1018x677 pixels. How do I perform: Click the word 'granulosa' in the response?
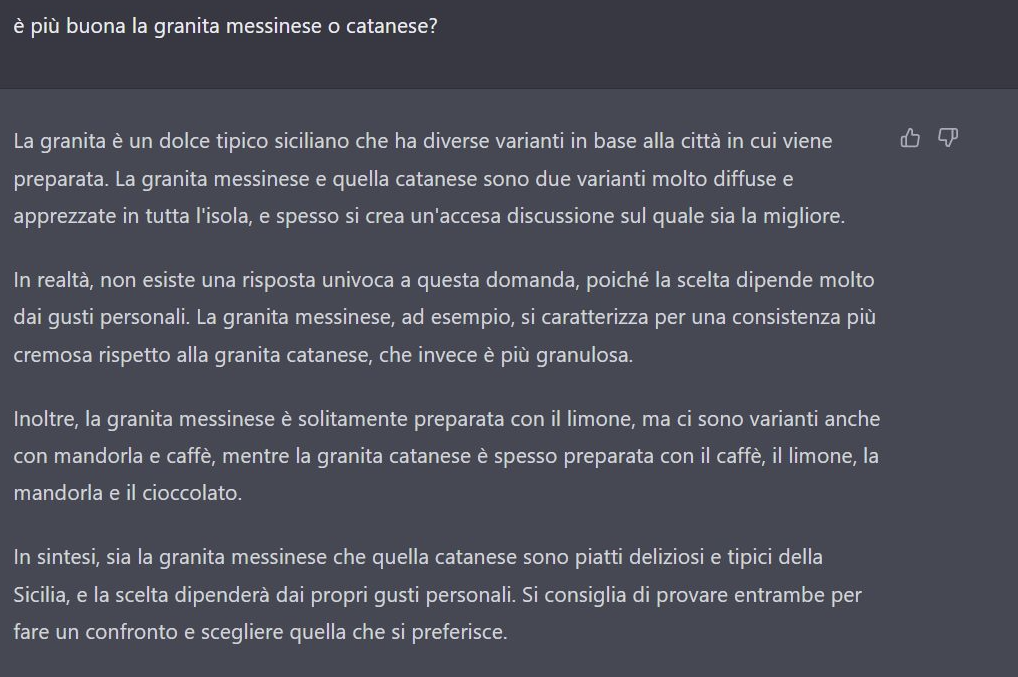click(582, 355)
